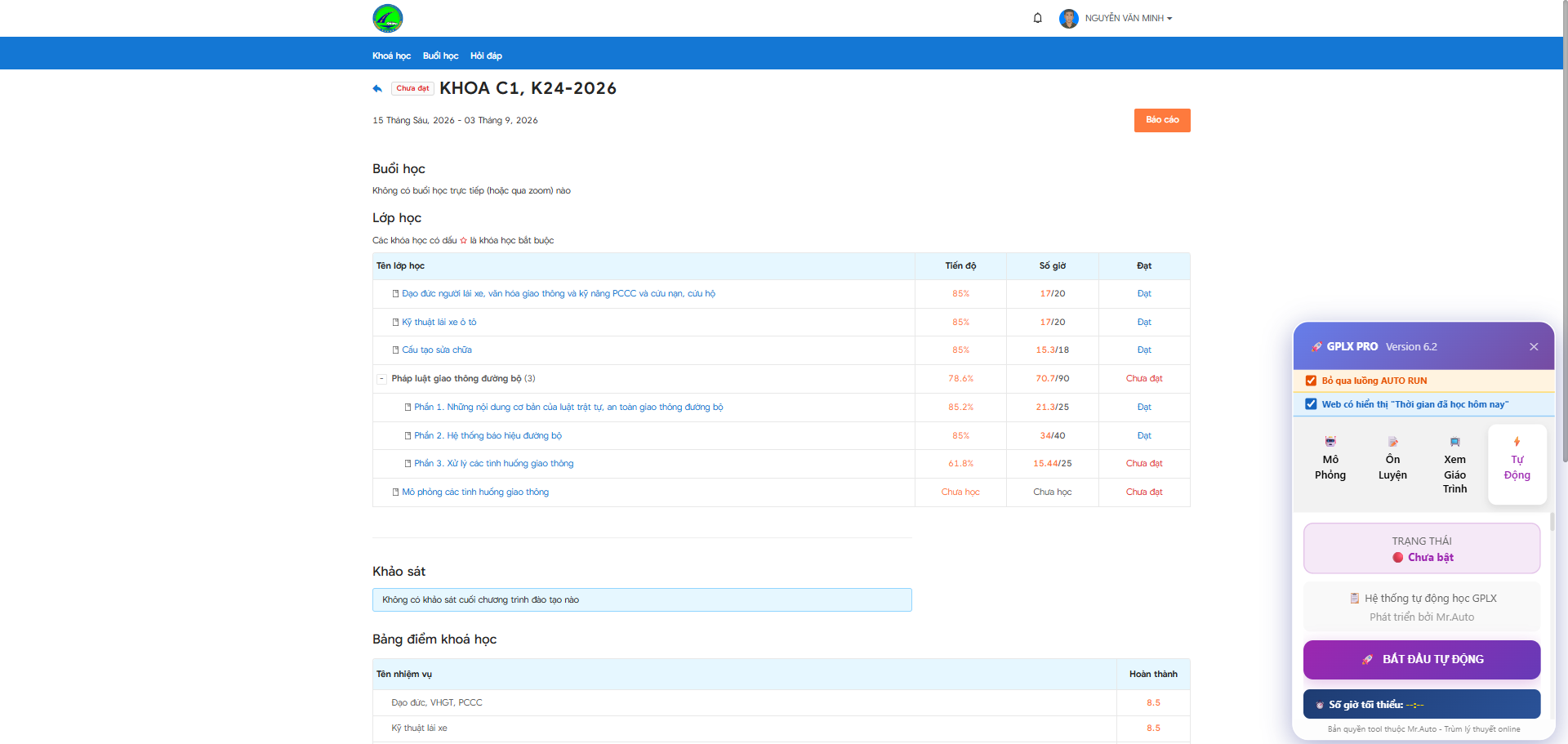Open Đạo đức người lái xe course link
Screen dimensions: 1568x744
(x=559, y=294)
